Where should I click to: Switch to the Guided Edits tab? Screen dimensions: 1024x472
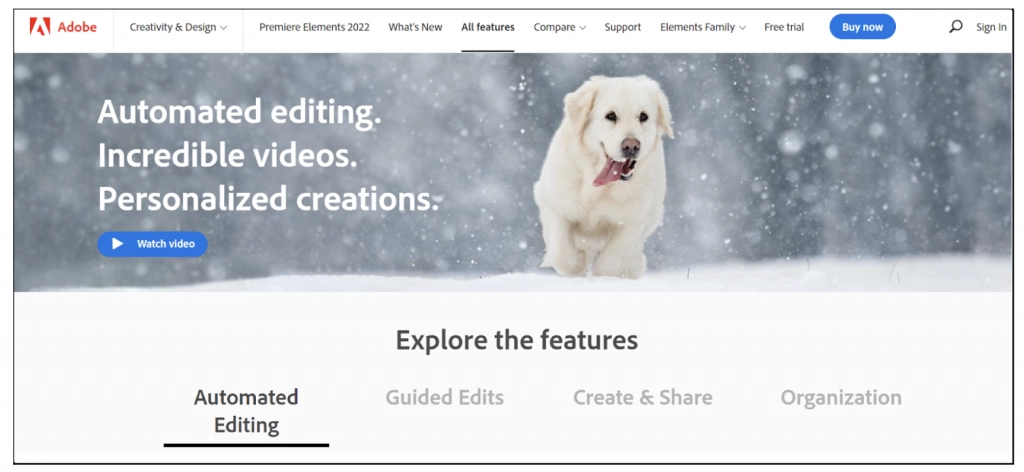(x=445, y=397)
